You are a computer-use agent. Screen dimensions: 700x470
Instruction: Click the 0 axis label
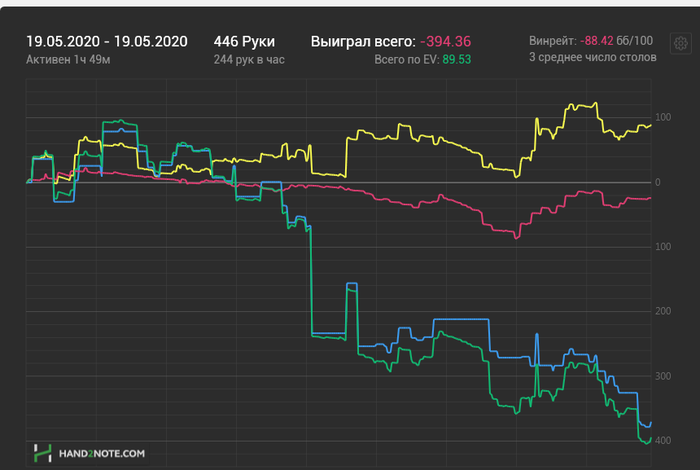coord(658,182)
